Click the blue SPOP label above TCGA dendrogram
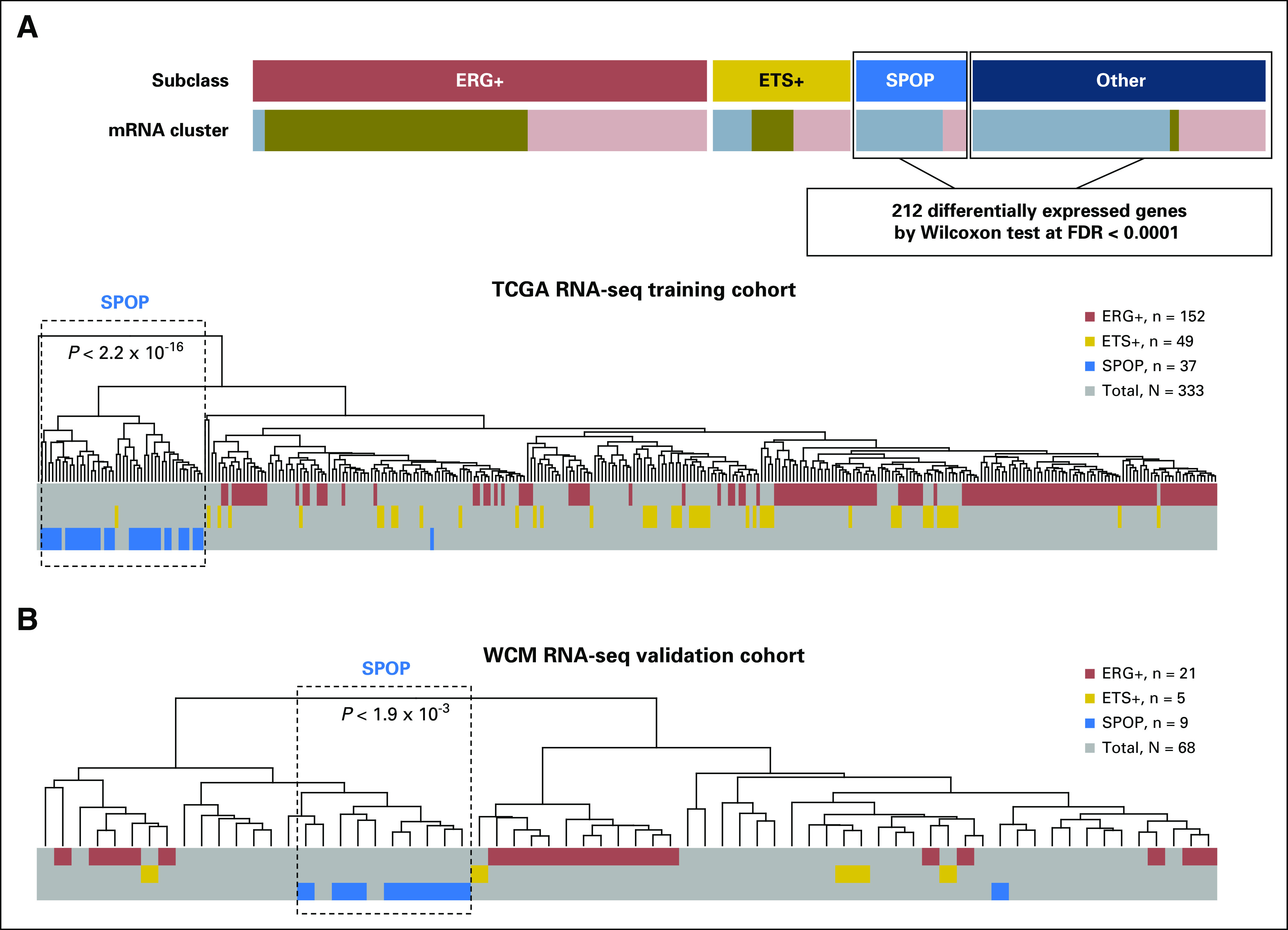This screenshot has width=1288, height=930. 124,302
